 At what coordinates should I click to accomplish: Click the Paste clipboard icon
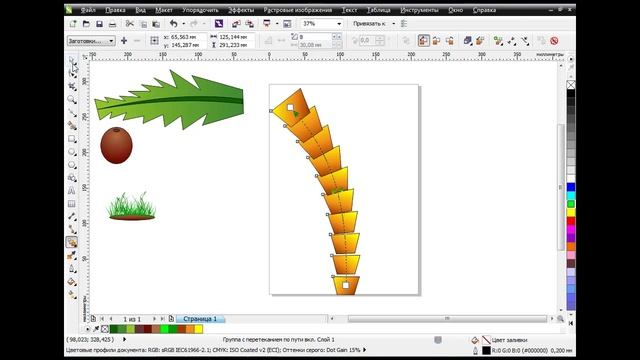pos(156,24)
